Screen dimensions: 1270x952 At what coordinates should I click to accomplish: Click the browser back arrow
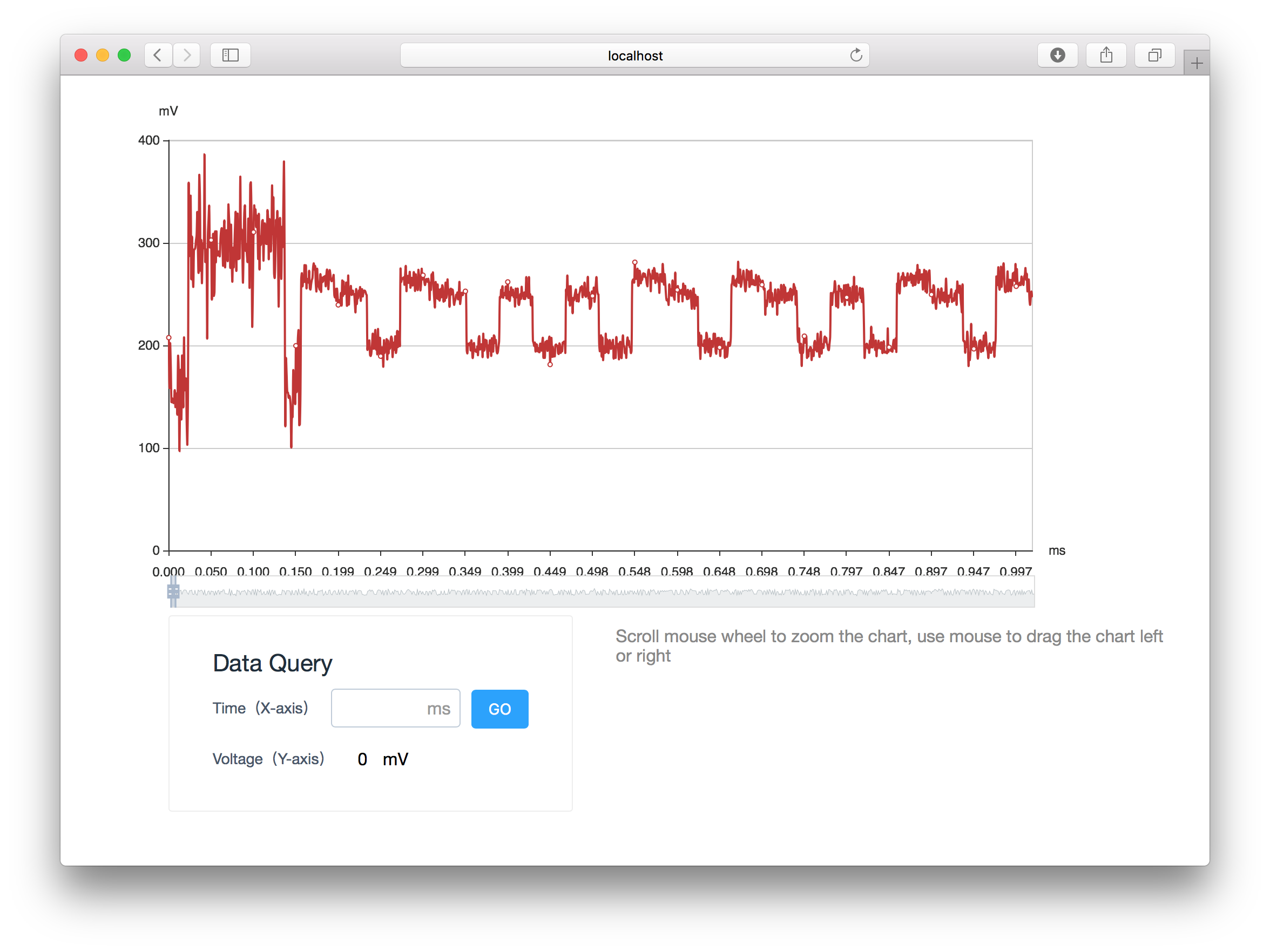point(158,55)
